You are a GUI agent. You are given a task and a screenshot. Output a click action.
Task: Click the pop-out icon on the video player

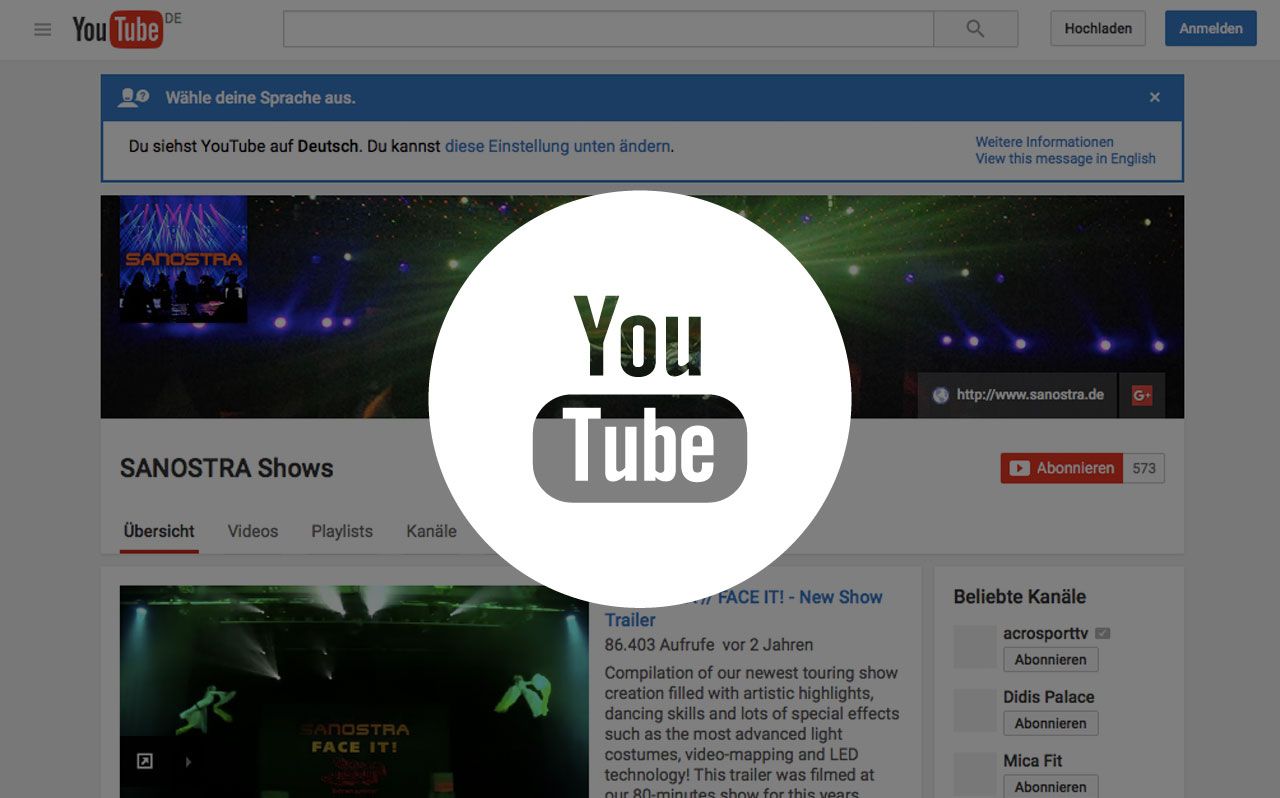(x=144, y=762)
